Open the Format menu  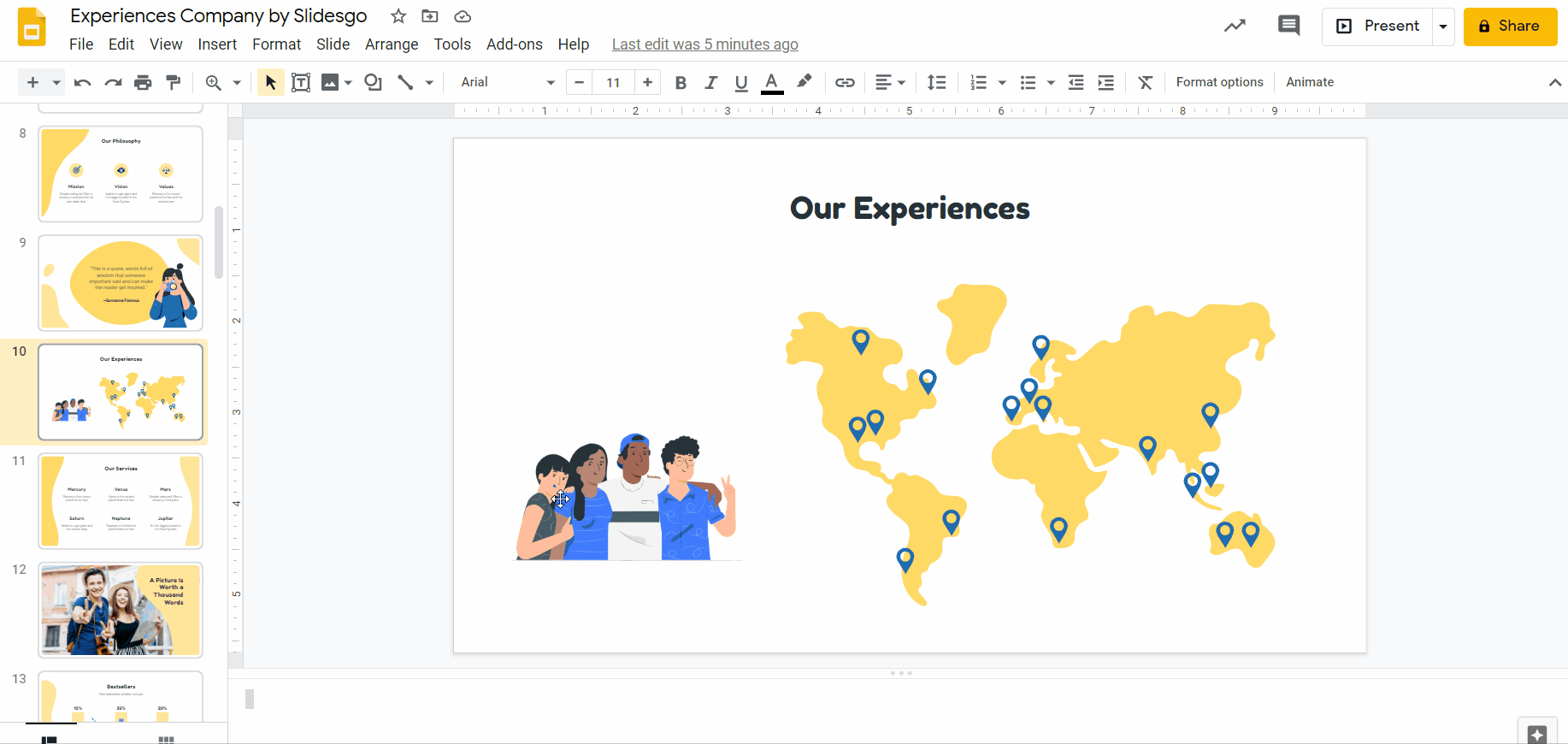pos(276,44)
